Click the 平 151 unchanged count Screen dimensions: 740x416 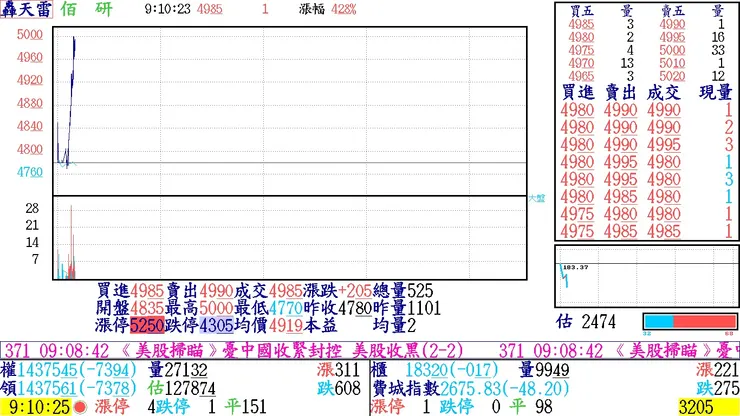pos(245,407)
